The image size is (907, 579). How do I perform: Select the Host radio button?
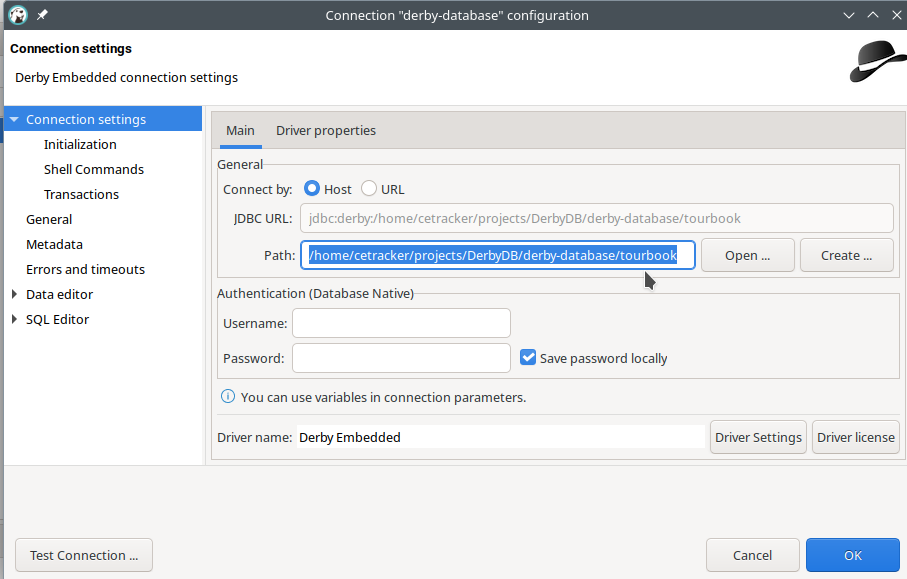(312, 189)
